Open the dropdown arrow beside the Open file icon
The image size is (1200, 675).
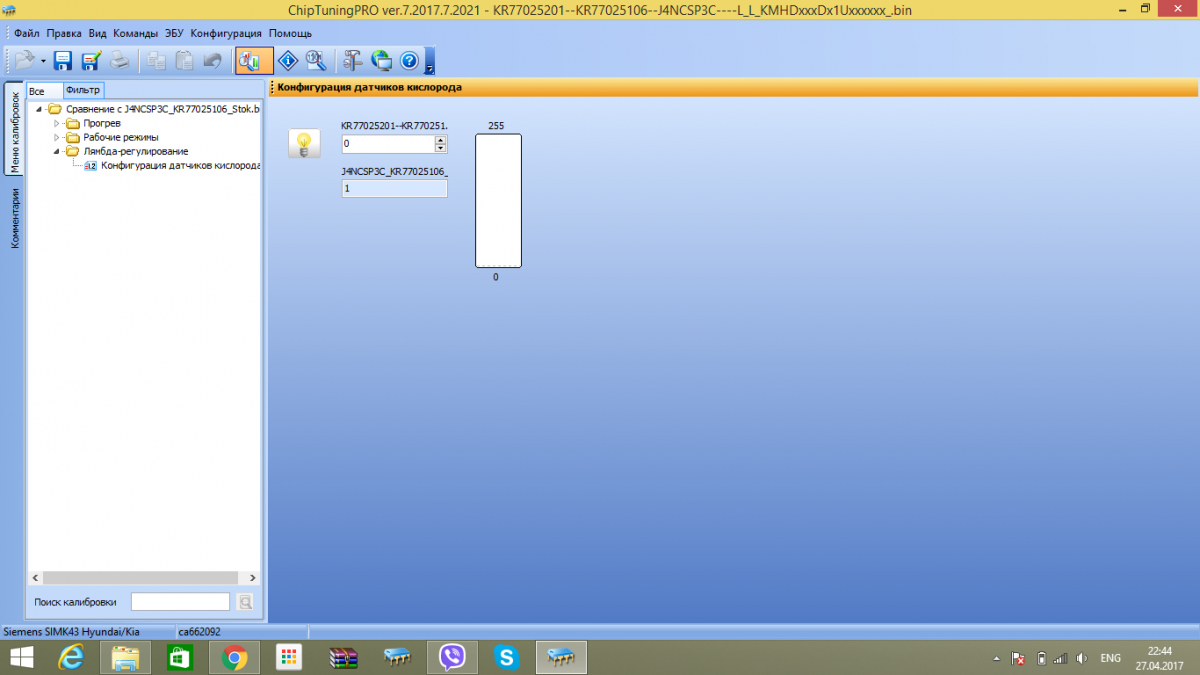pyautogui.click(x=43, y=62)
